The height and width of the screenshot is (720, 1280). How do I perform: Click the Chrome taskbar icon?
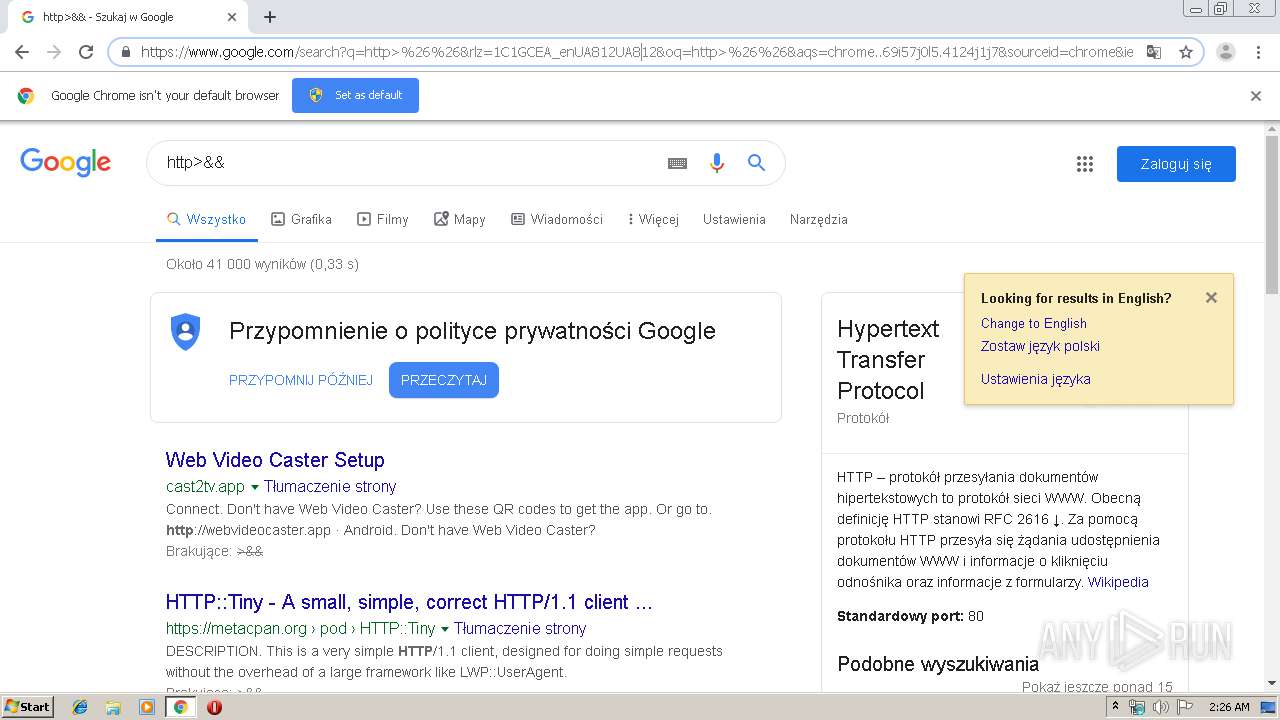pyautogui.click(x=180, y=707)
